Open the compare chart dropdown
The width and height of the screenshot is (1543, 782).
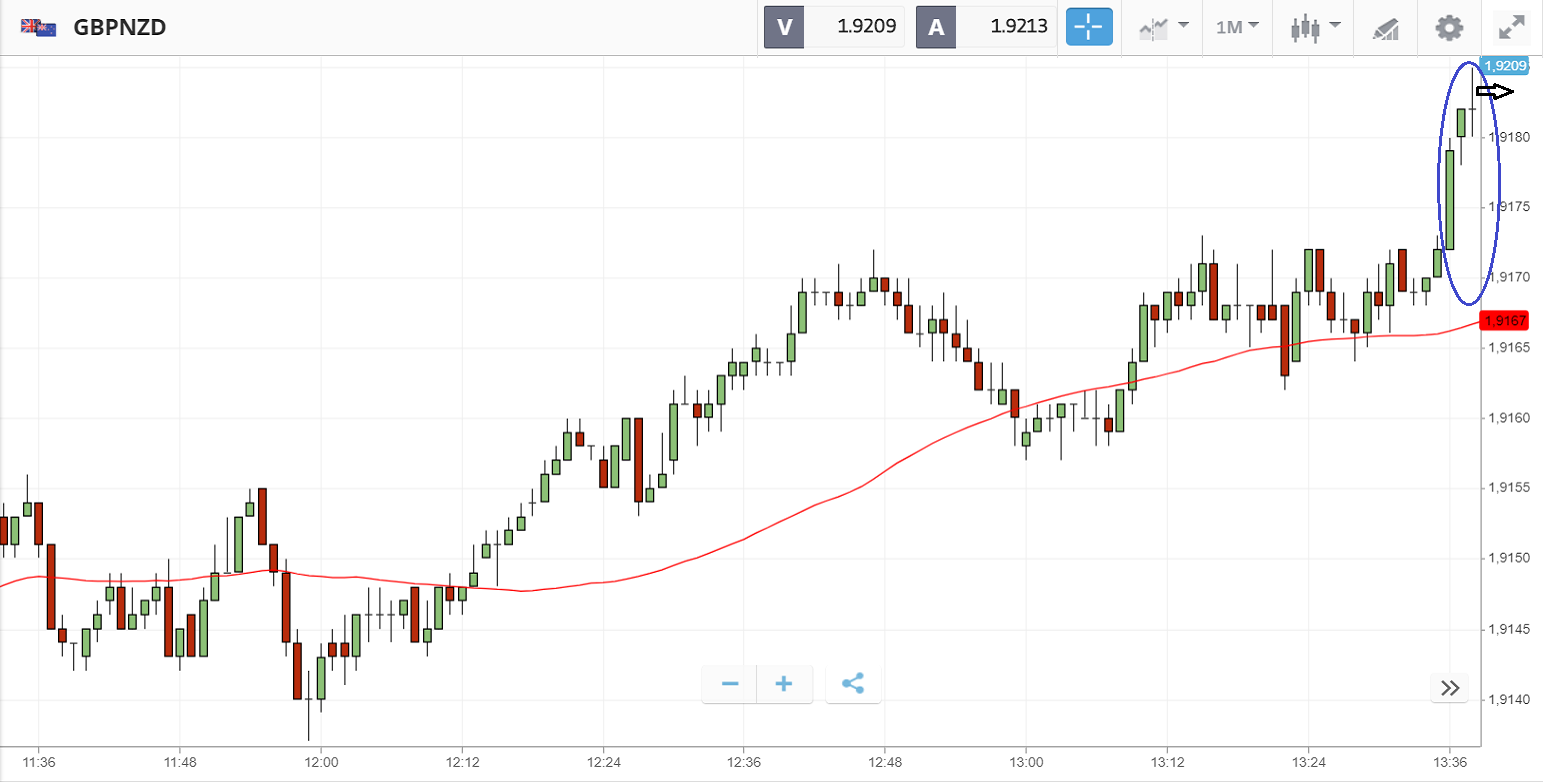[1163, 27]
